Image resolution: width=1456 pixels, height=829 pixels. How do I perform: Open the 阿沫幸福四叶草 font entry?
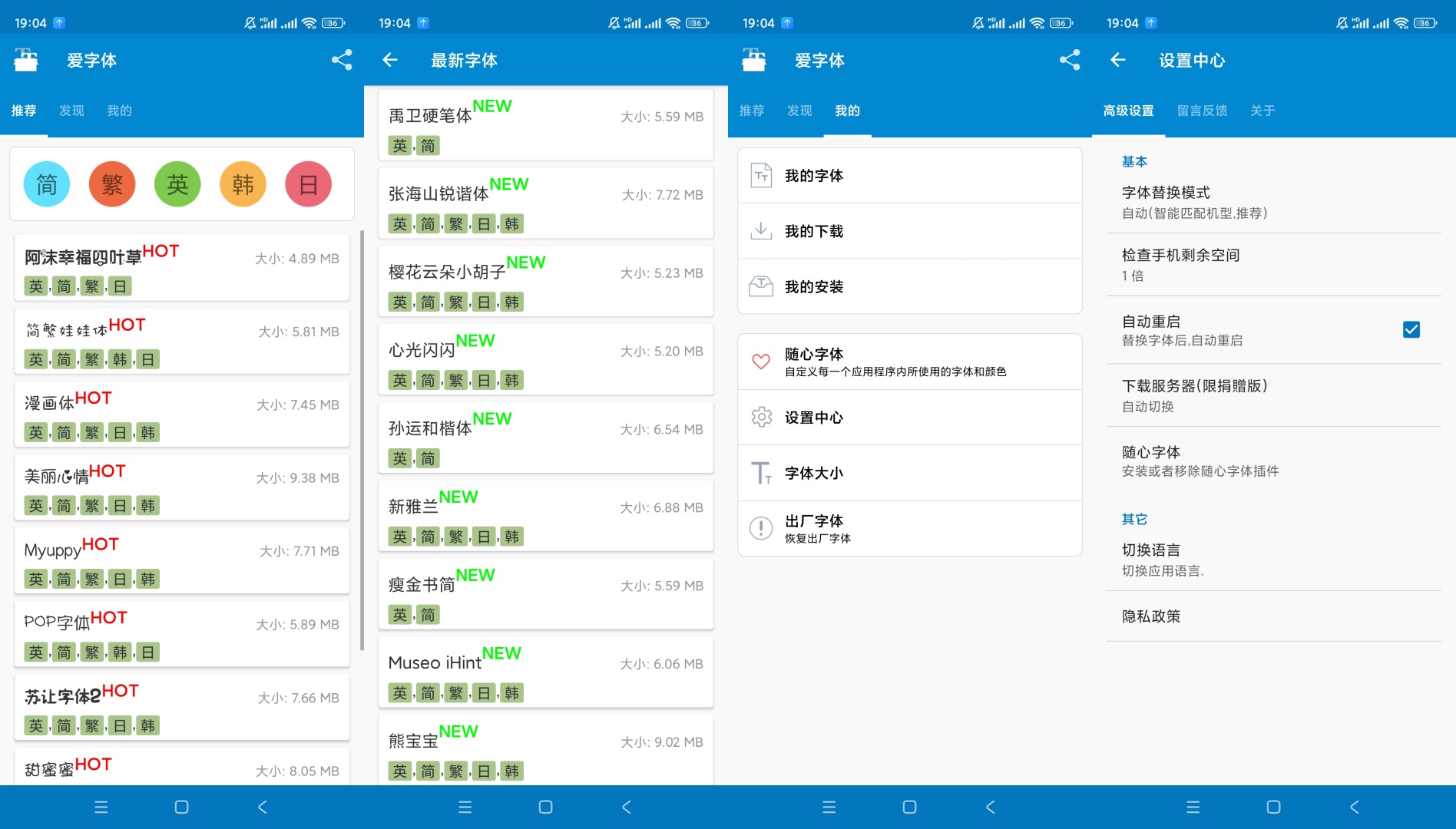pos(182,268)
